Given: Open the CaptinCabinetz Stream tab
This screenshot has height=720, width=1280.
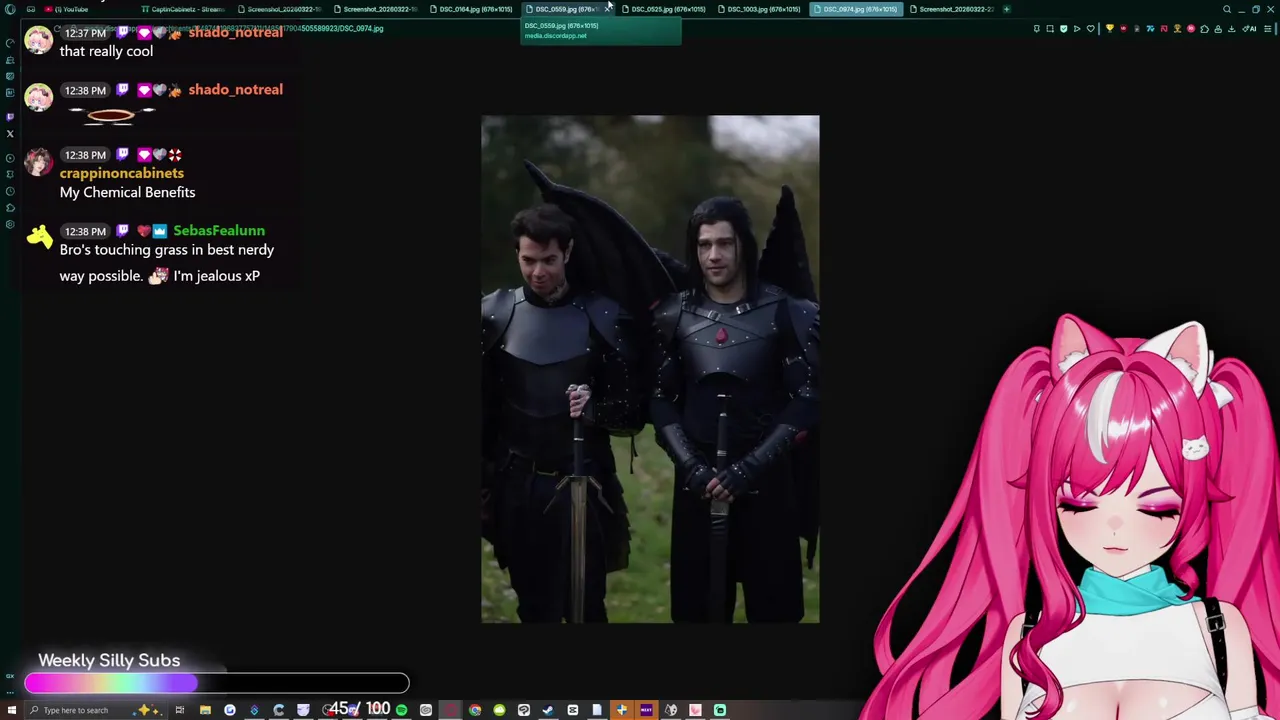Looking at the screenshot, I should (x=185, y=9).
